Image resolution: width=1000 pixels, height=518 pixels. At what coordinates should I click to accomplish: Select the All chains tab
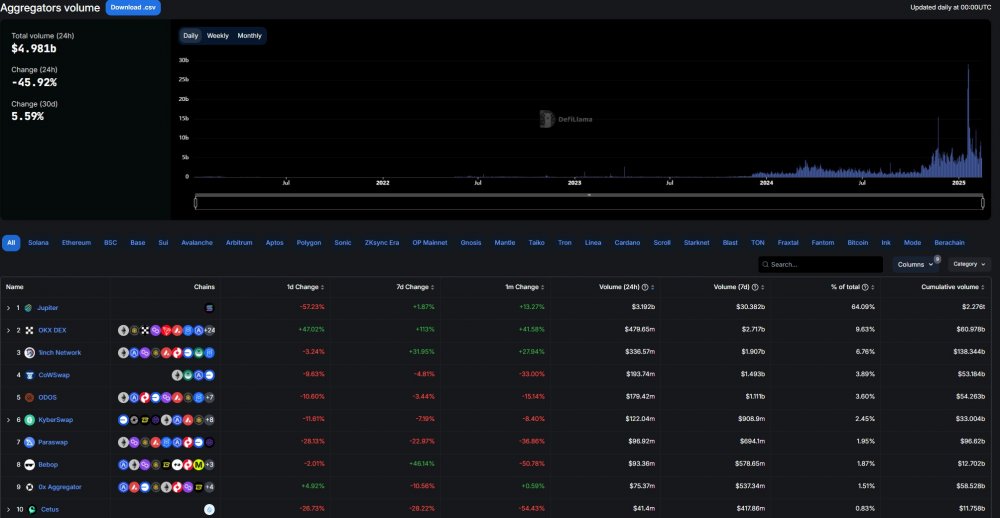11,243
